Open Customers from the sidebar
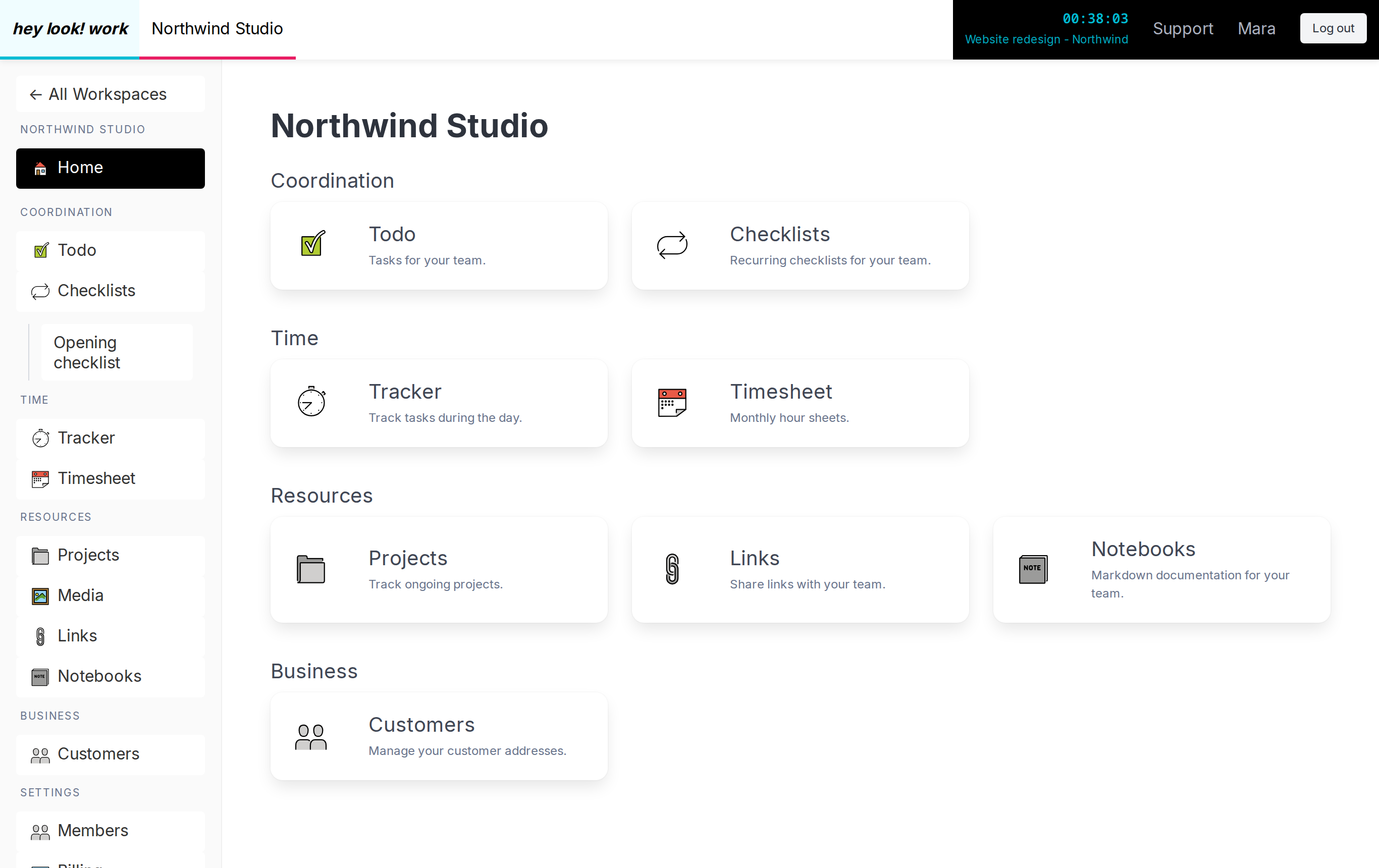 [111, 755]
